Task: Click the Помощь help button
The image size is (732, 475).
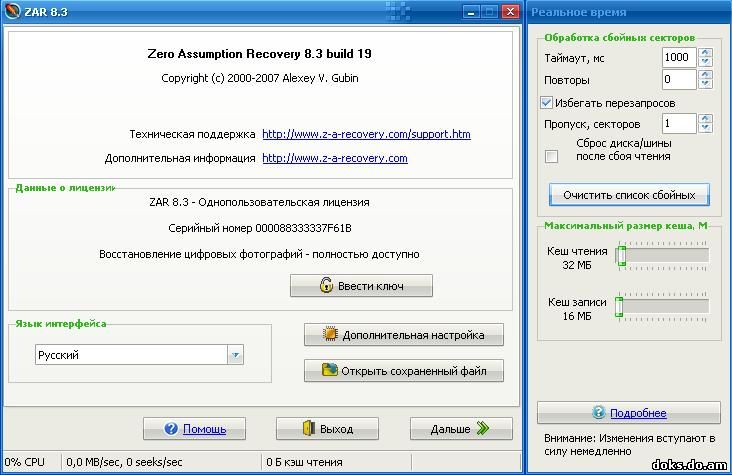Action: [x=194, y=428]
